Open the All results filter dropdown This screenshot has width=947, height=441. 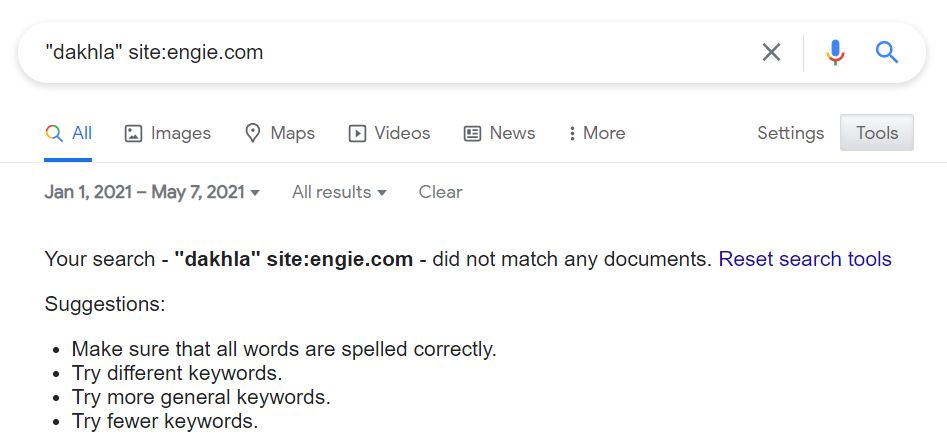tap(339, 192)
